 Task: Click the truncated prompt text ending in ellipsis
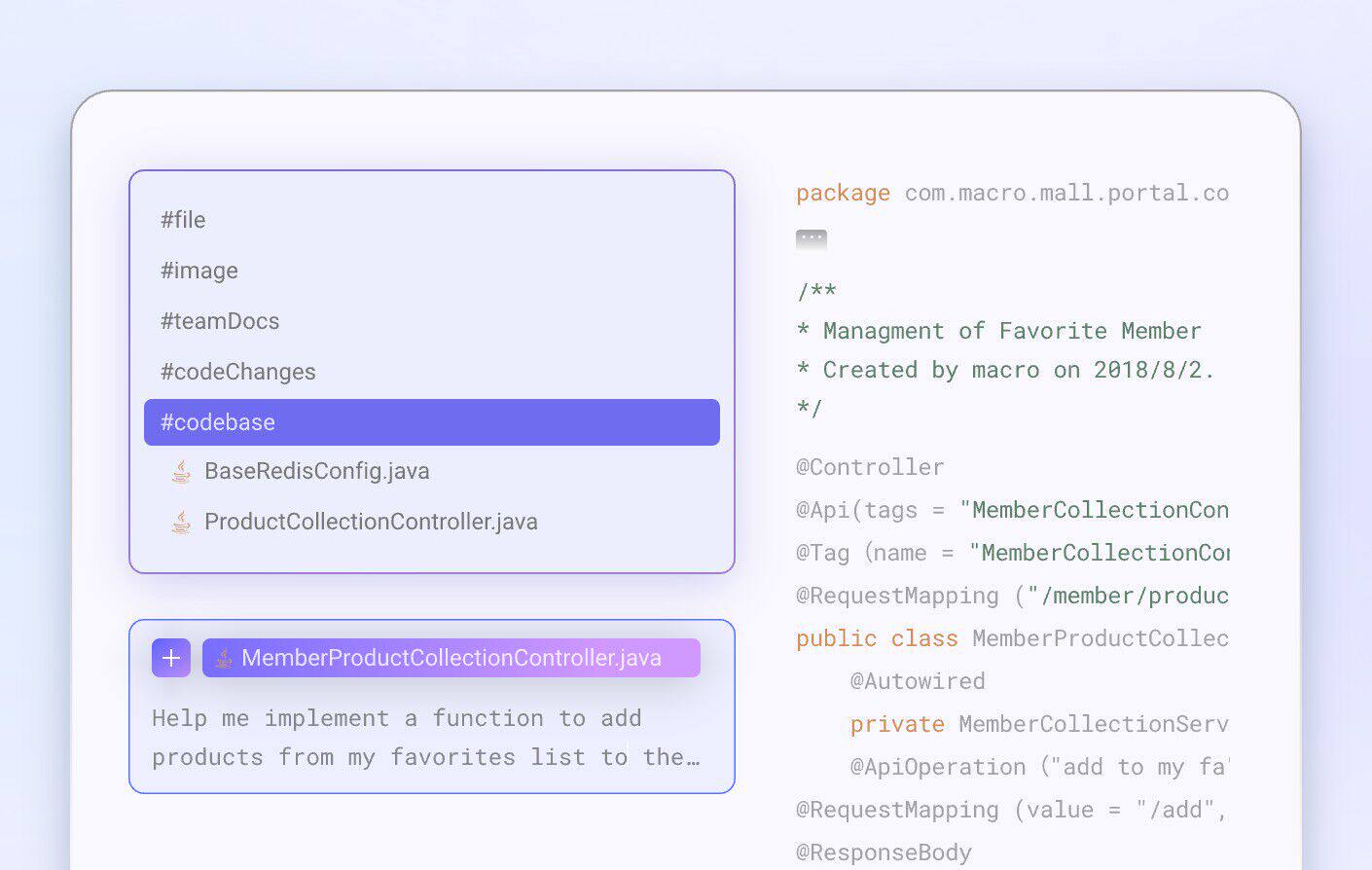click(425, 757)
